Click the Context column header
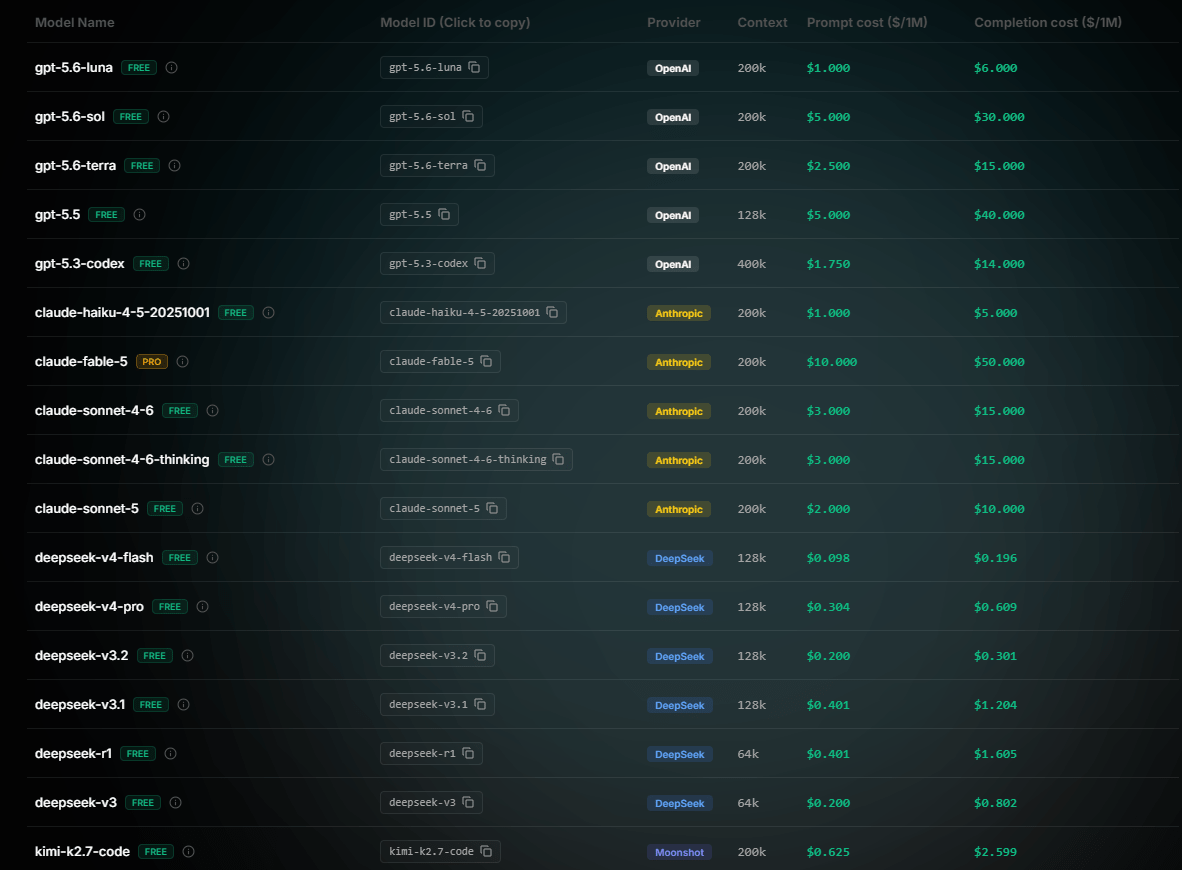 [762, 23]
